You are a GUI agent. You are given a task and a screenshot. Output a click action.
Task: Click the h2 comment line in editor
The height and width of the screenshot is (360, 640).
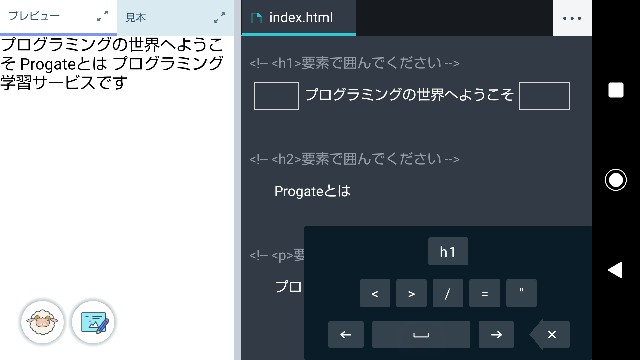click(354, 159)
